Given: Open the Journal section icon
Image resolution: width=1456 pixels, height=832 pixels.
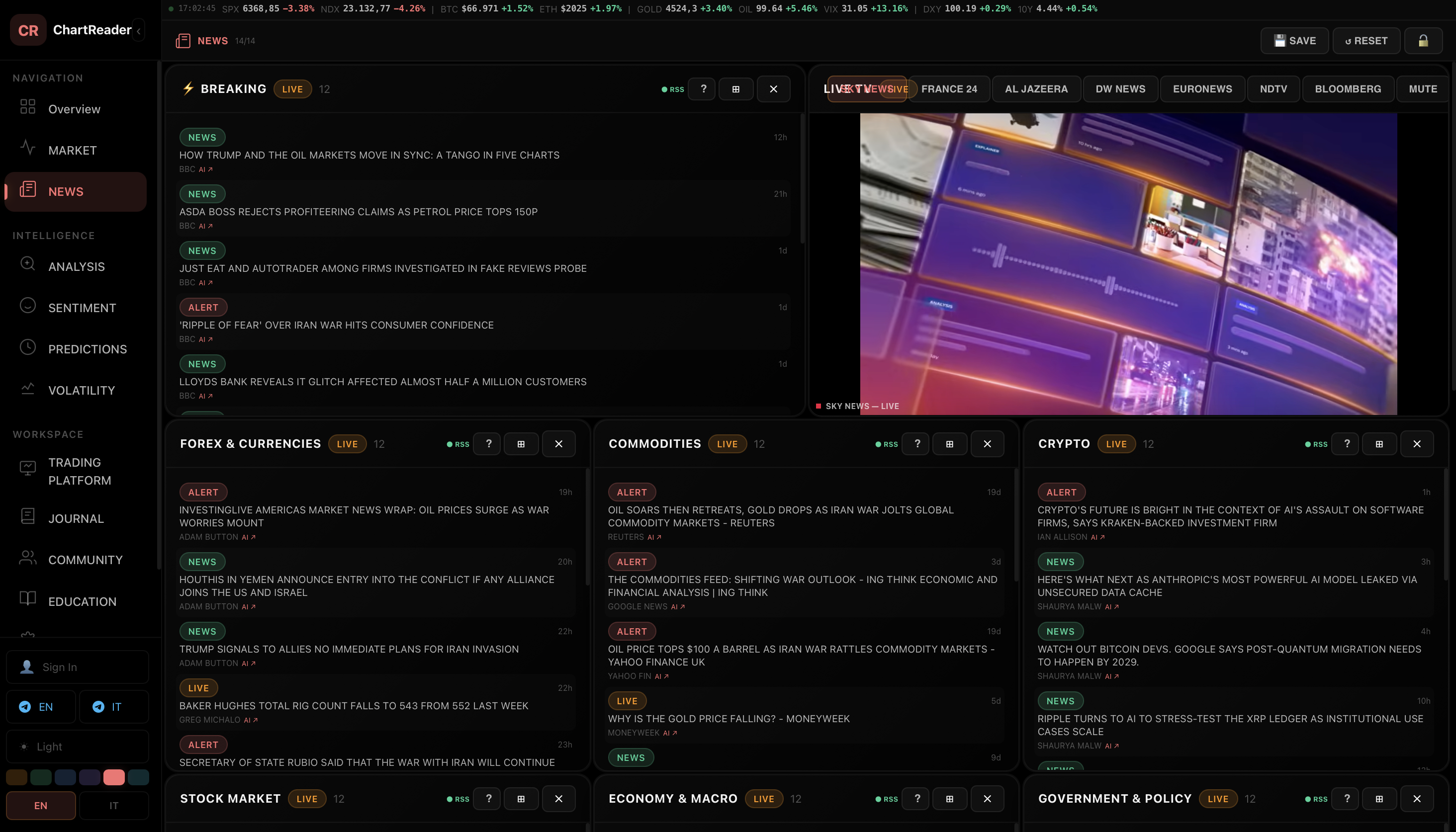Looking at the screenshot, I should click(x=27, y=516).
